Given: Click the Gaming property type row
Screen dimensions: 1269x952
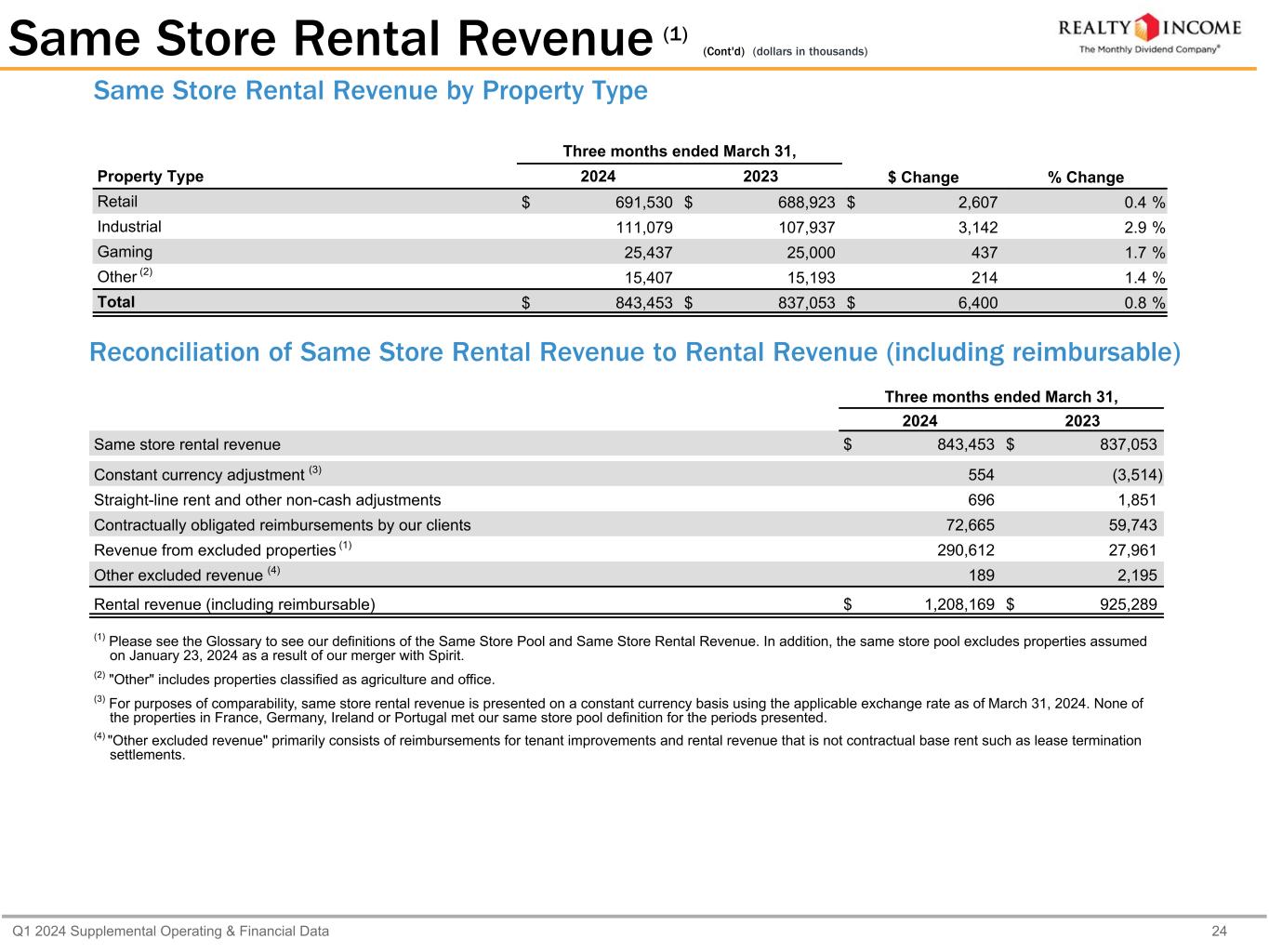Looking at the screenshot, I should pyautogui.click(x=125, y=252).
